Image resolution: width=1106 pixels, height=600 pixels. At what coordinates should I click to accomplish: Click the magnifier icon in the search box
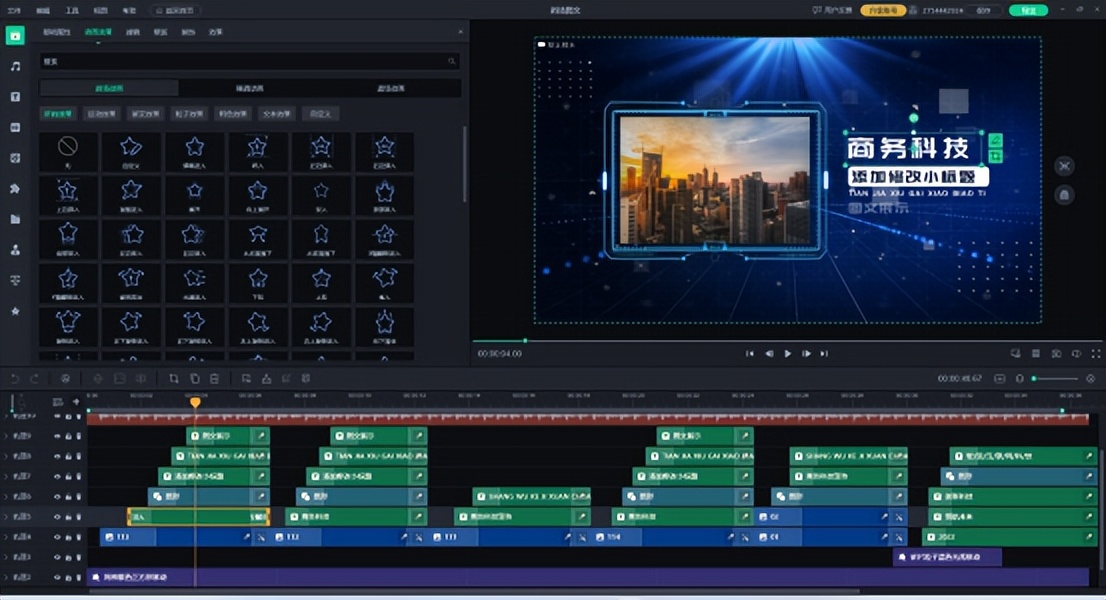(451, 61)
